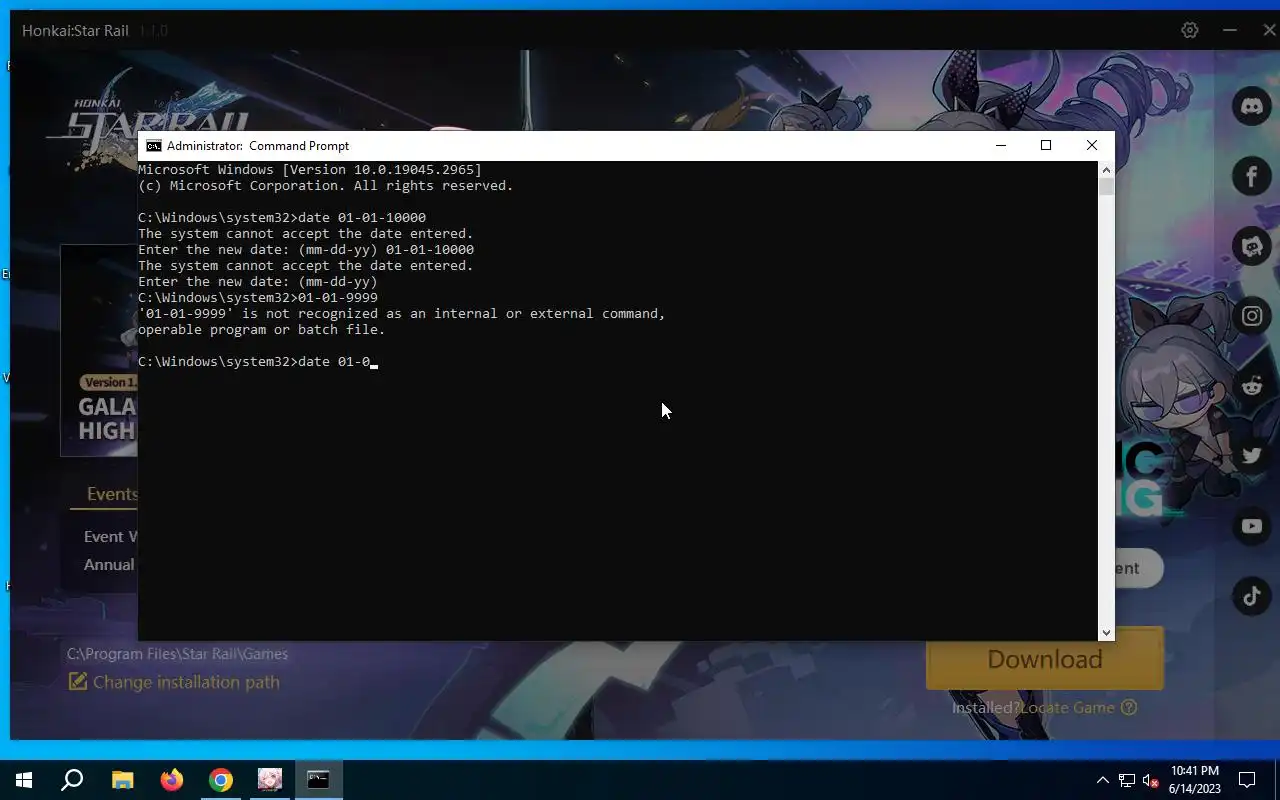The width and height of the screenshot is (1280, 800).
Task: Select the Events tab in launcher
Action: pos(111,494)
